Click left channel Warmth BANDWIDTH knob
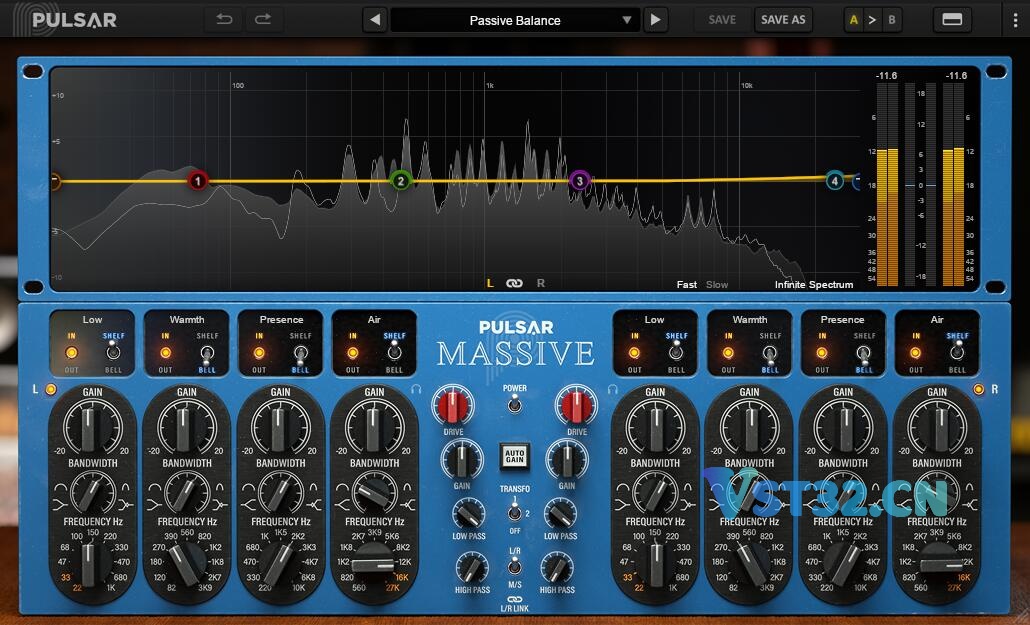Image resolution: width=1030 pixels, height=625 pixels. coord(187,493)
